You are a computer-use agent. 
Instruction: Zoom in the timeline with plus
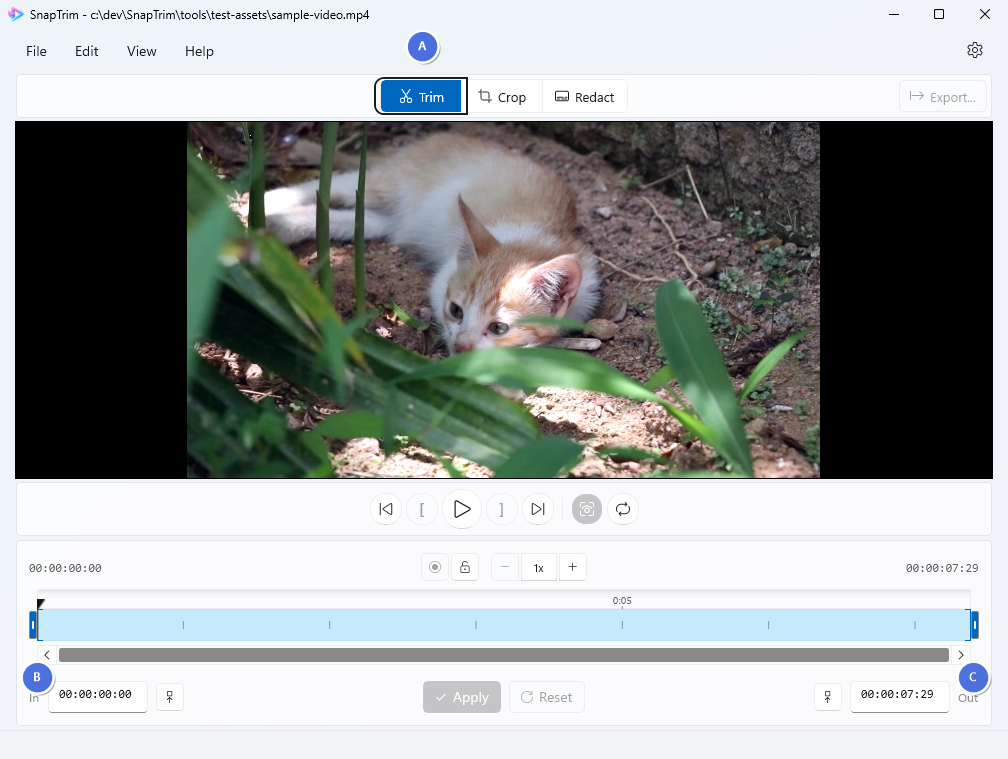tap(572, 568)
